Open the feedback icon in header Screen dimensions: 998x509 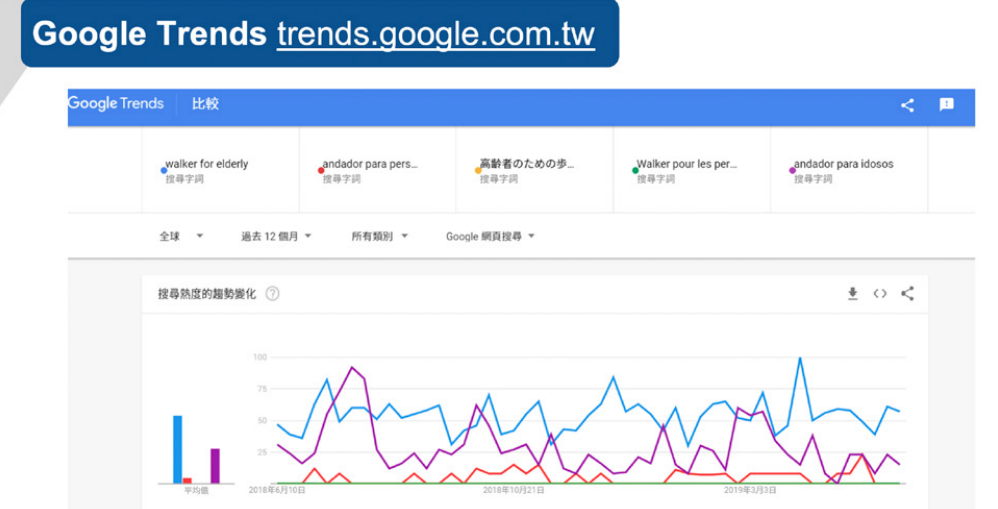[x=946, y=105]
